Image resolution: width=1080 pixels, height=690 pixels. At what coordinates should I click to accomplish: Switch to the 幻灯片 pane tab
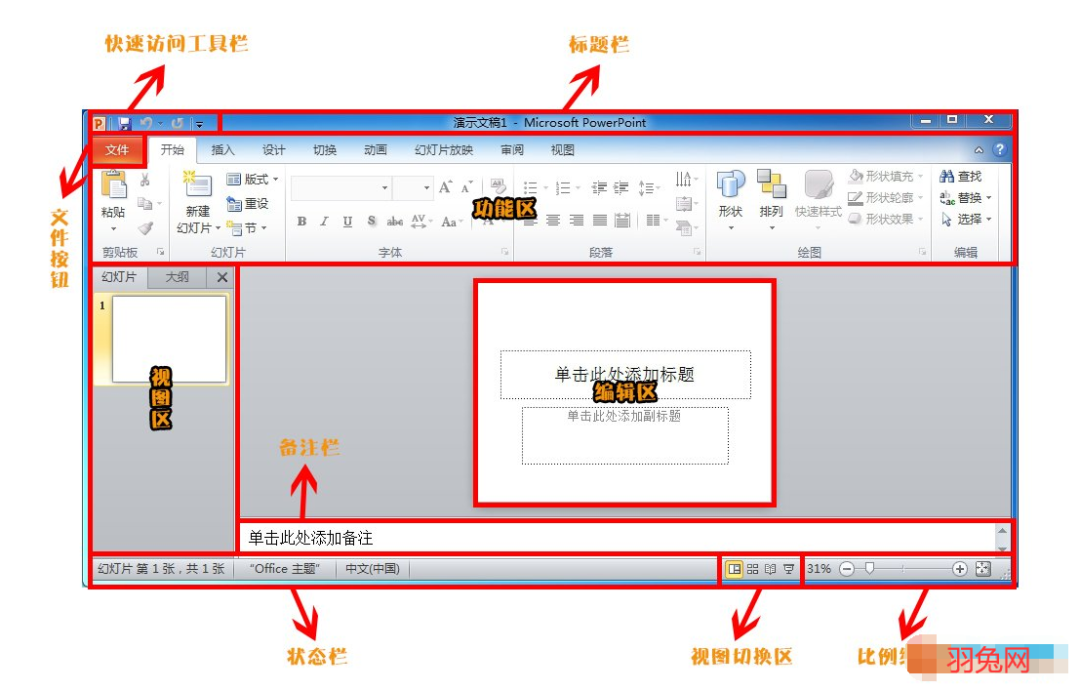119,277
